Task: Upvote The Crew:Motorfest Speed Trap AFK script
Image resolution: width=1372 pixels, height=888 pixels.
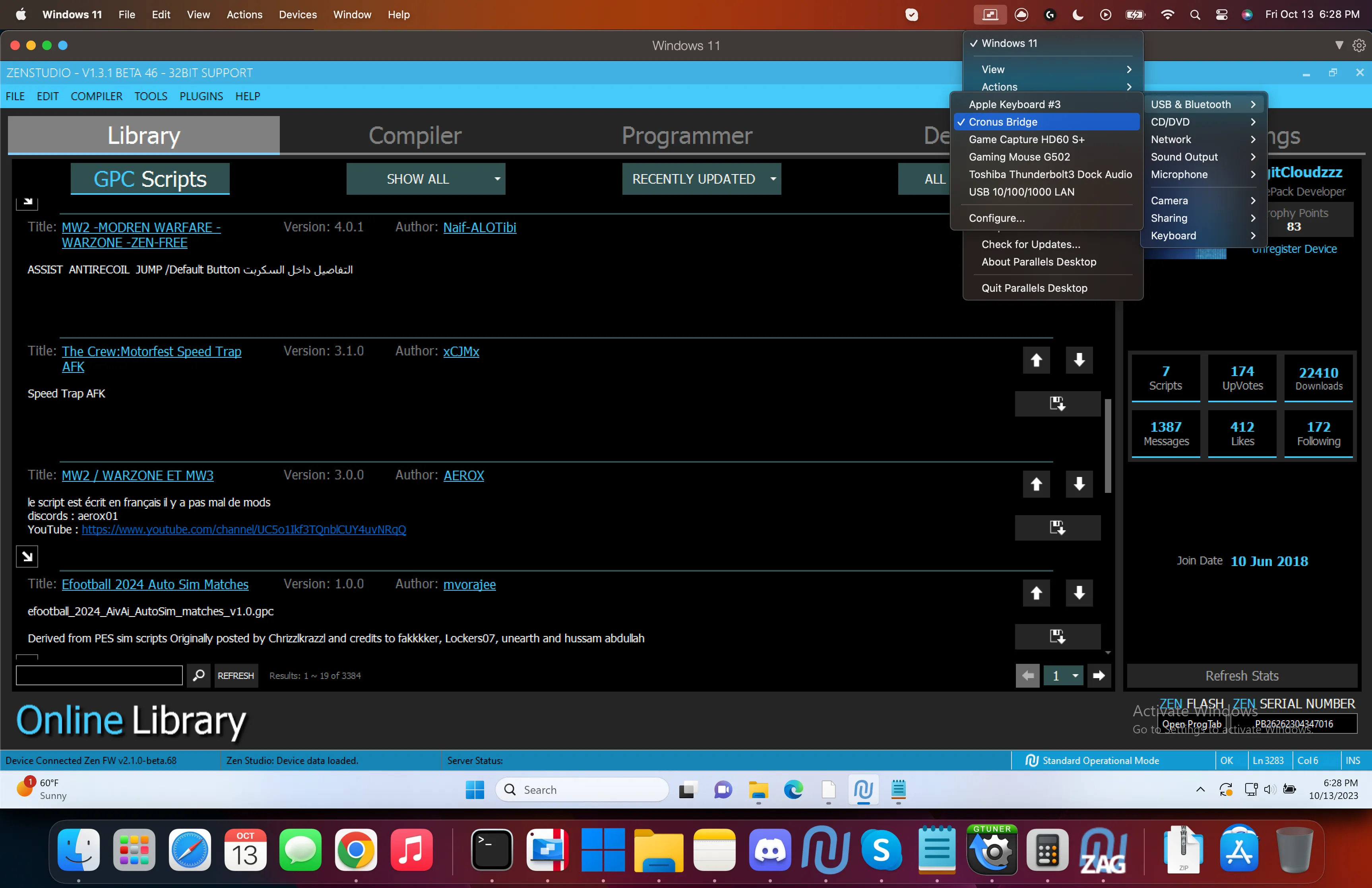Action: 1036,360
